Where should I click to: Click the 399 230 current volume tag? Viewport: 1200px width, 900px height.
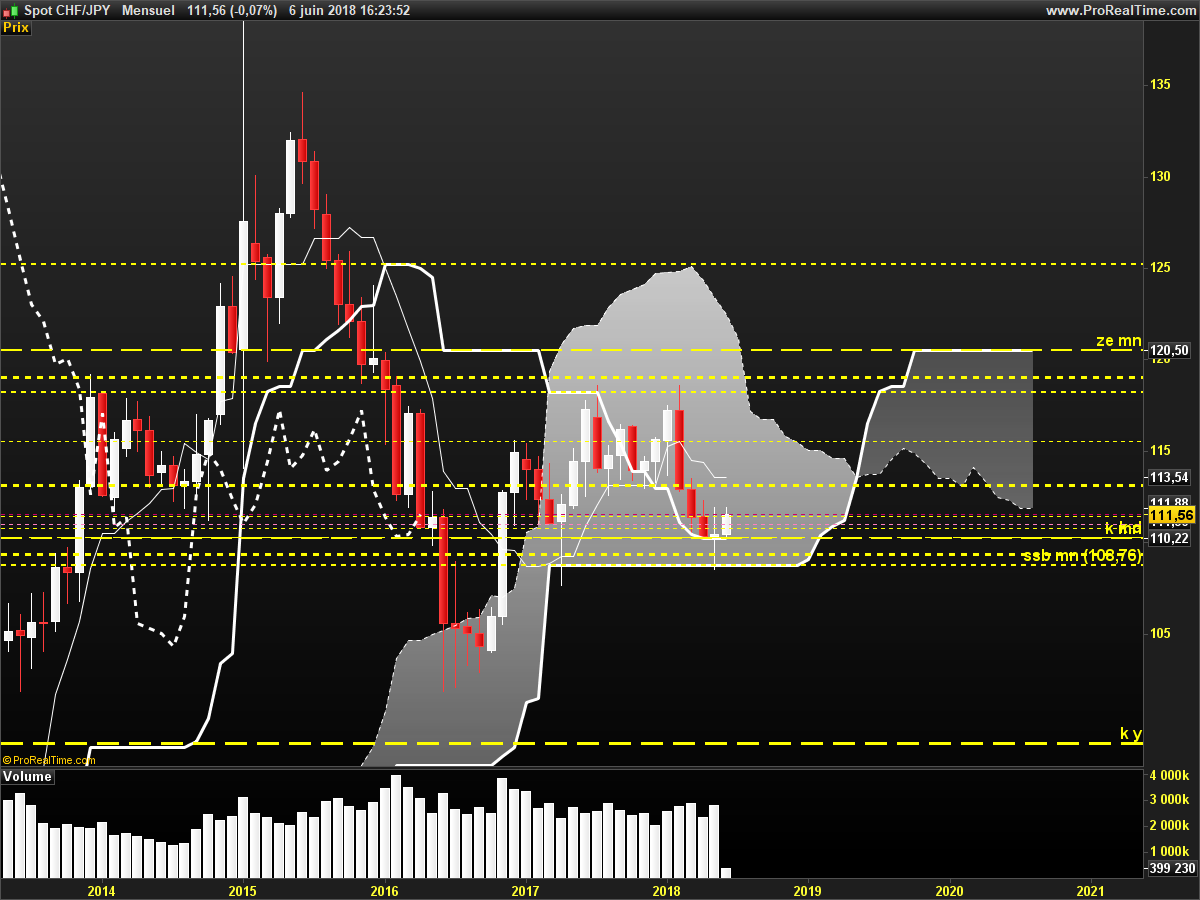point(1171,868)
